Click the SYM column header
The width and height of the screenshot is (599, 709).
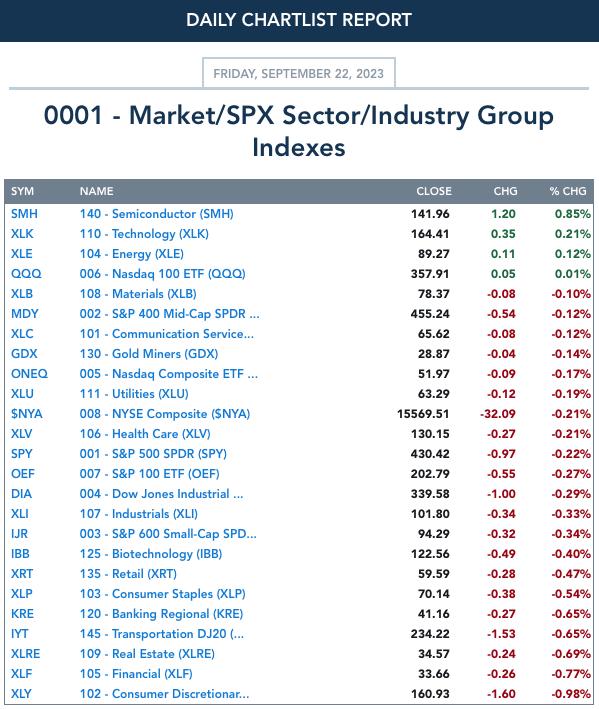coord(22,191)
